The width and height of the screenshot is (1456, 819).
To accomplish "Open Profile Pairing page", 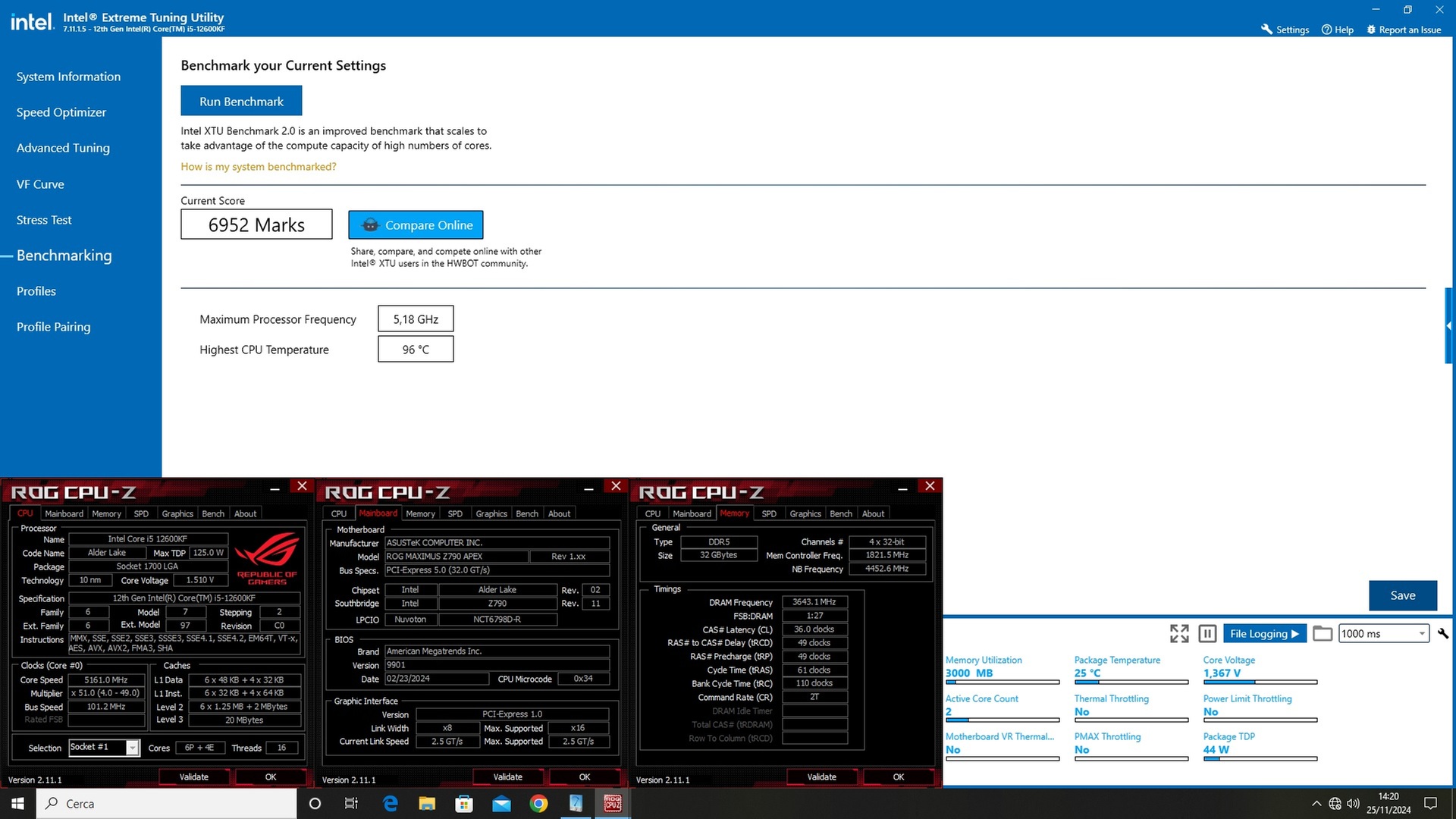I will [x=53, y=327].
